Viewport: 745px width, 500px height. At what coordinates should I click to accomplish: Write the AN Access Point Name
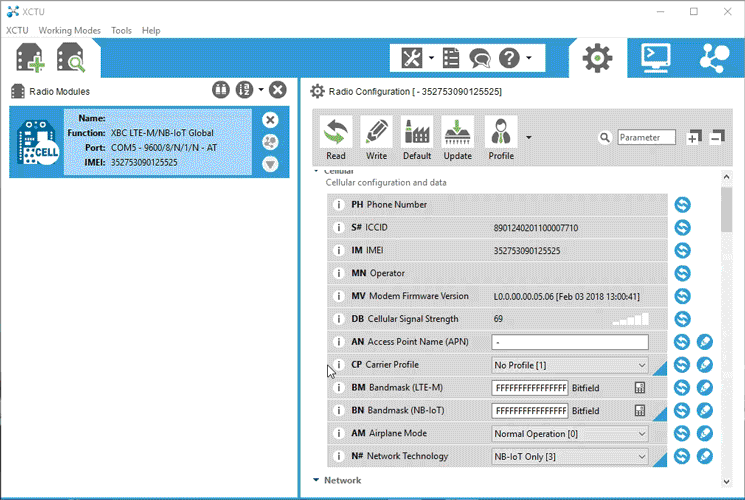pos(705,342)
